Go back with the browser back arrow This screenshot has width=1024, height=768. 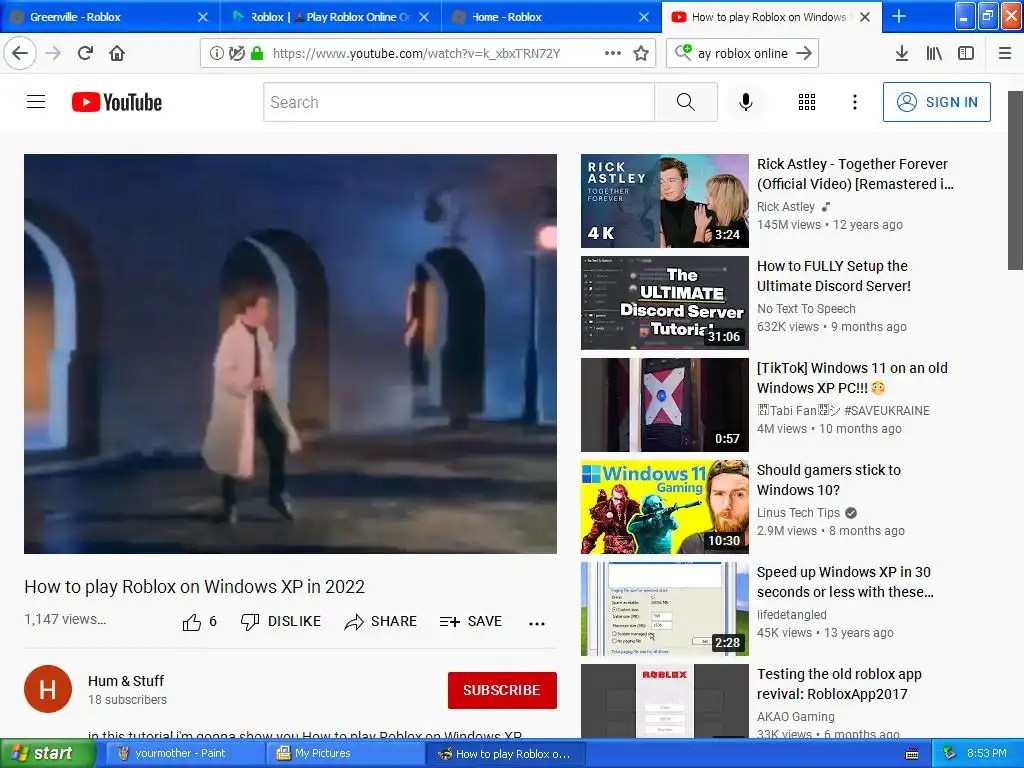[x=20, y=53]
